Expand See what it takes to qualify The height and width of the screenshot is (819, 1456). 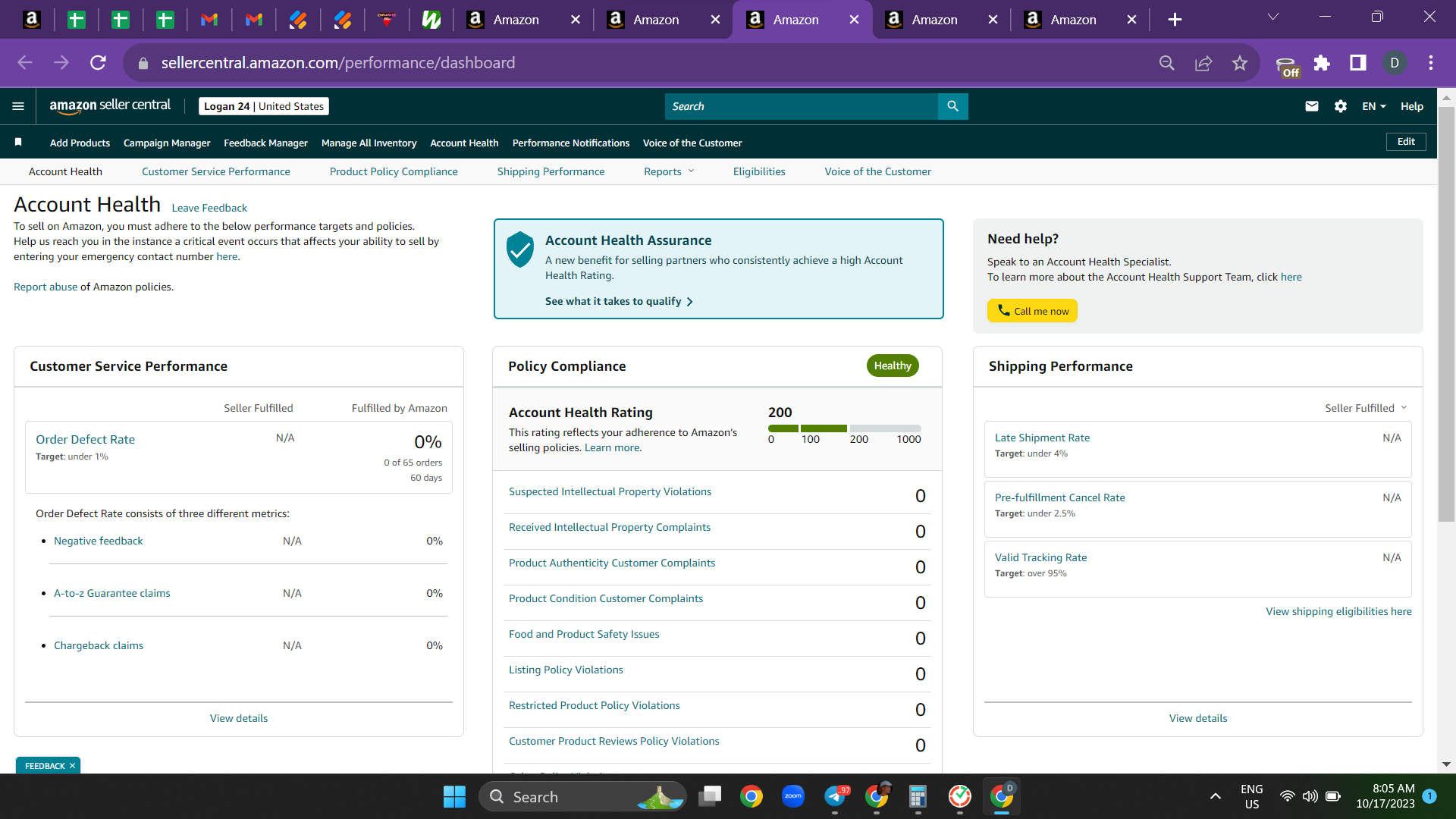[x=619, y=301]
